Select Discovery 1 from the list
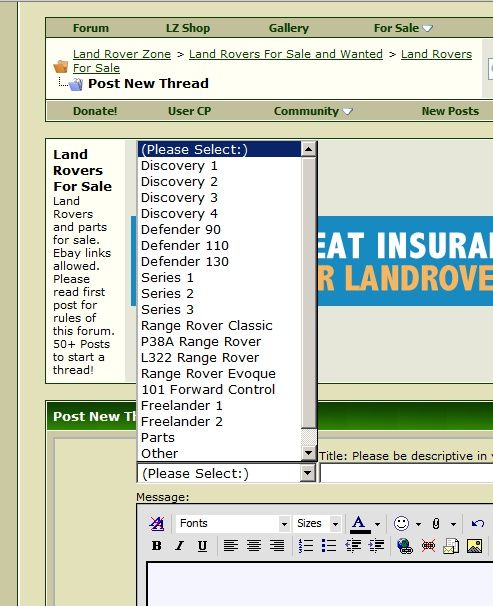This screenshot has height=606, width=493. [219, 166]
